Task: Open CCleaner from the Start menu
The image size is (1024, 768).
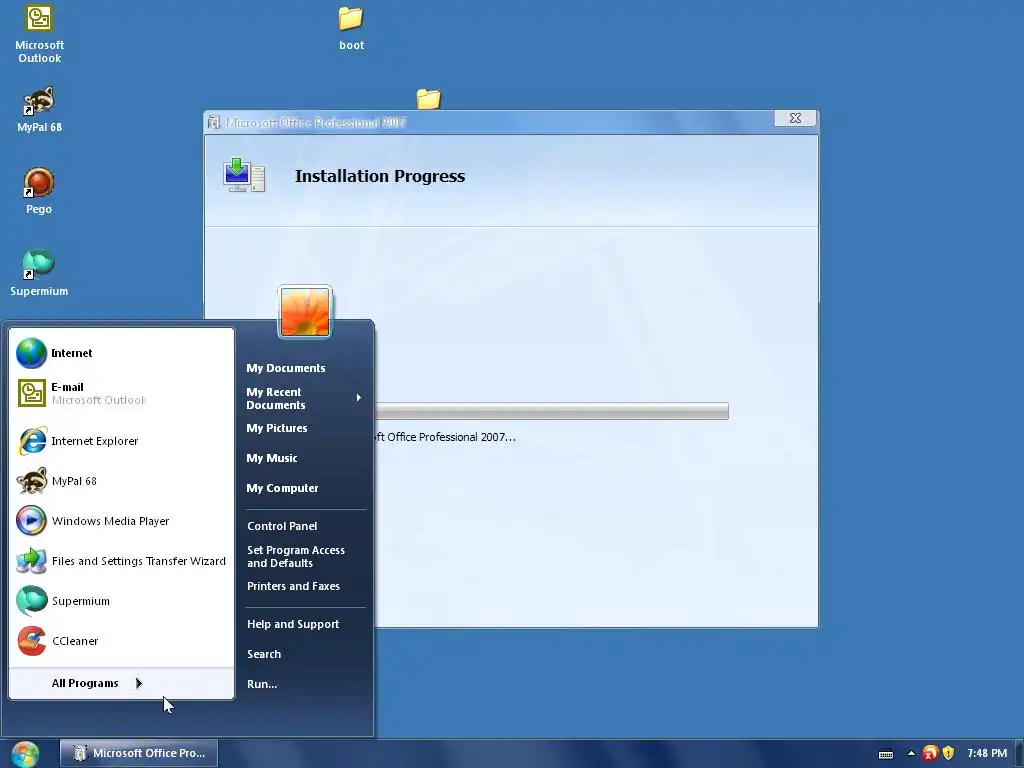Action: pyautogui.click(x=121, y=641)
